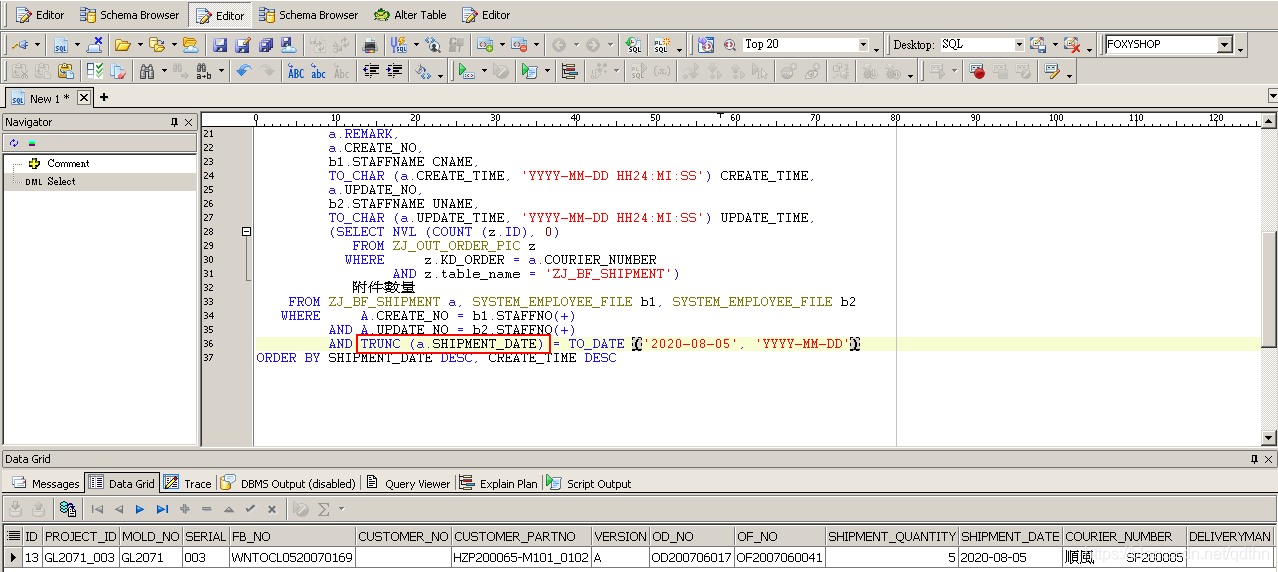Click the paste clipboard icon
The width and height of the screenshot is (1278, 572).
click(65, 71)
